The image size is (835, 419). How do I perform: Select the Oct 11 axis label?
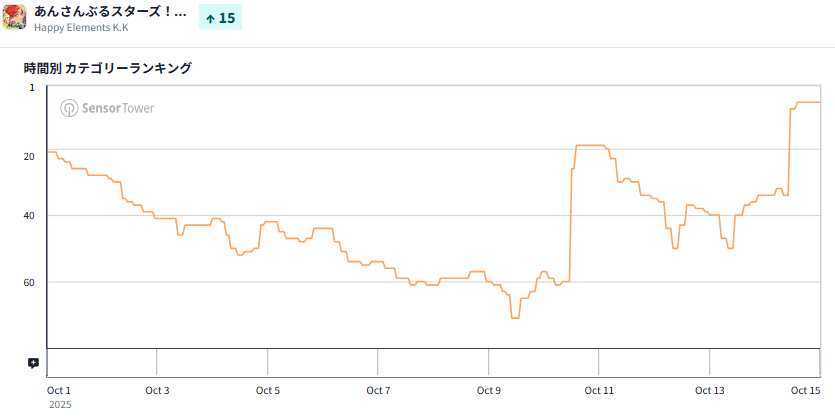click(599, 390)
